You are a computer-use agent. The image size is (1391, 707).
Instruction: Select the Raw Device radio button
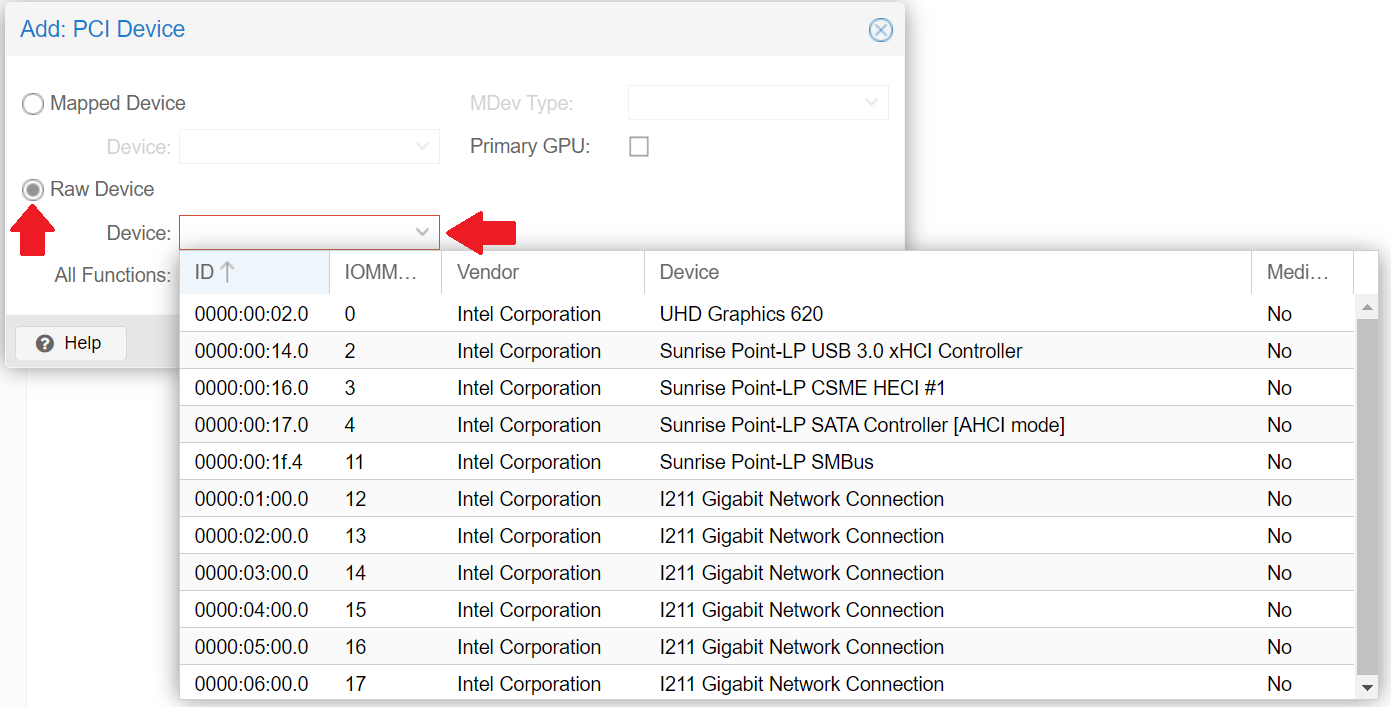(32, 189)
